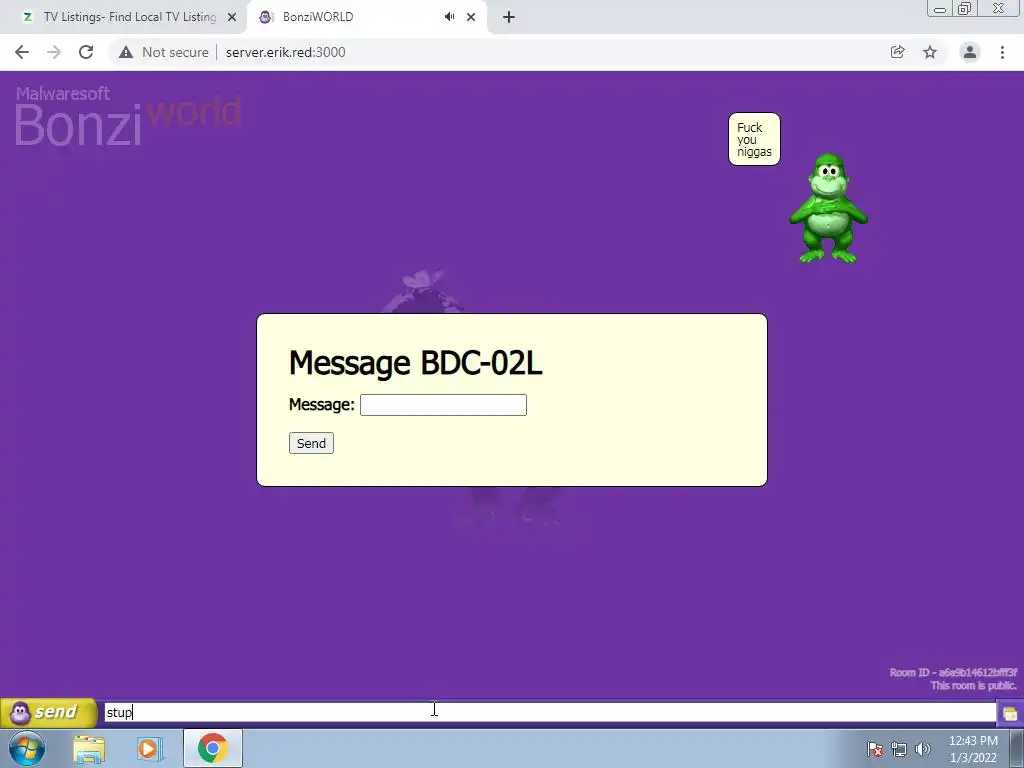Click the Room ID text
This screenshot has height=768, width=1024.
tap(953, 672)
